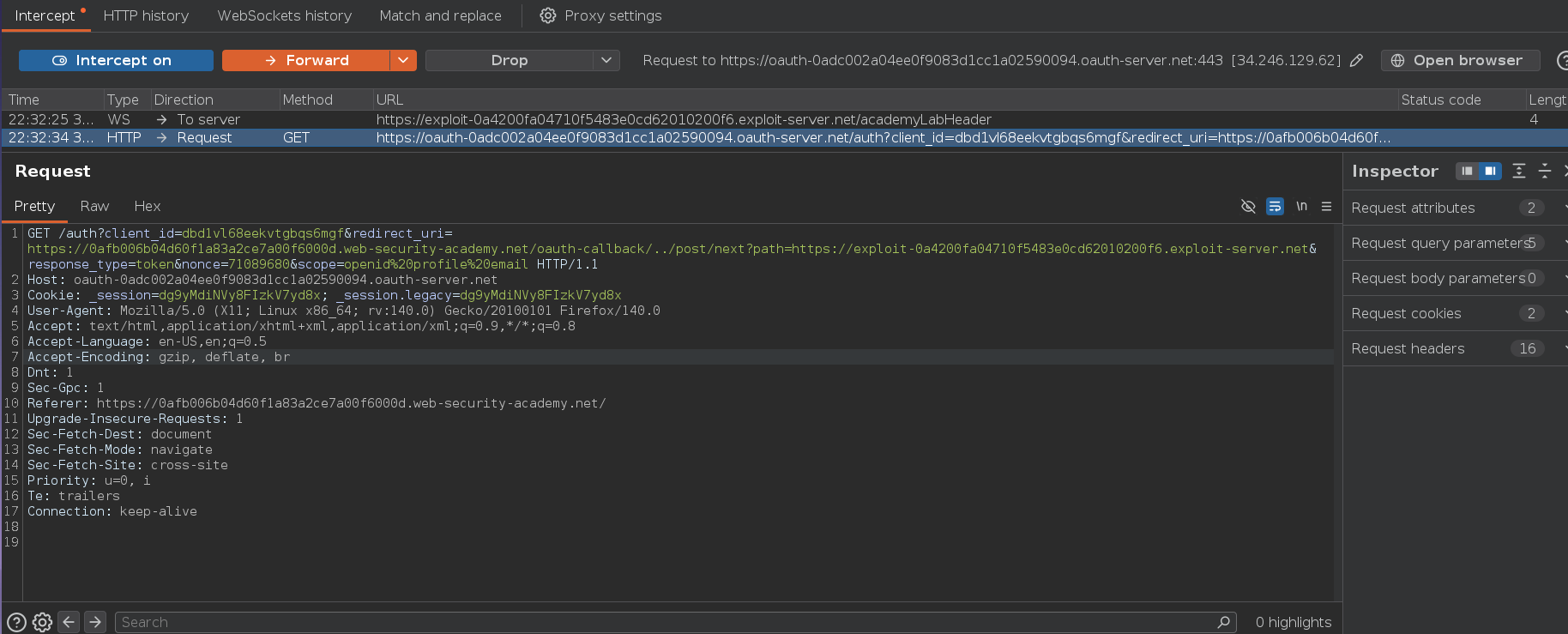This screenshot has height=634, width=1568.
Task: Open the Match and replace tab
Action: click(441, 15)
